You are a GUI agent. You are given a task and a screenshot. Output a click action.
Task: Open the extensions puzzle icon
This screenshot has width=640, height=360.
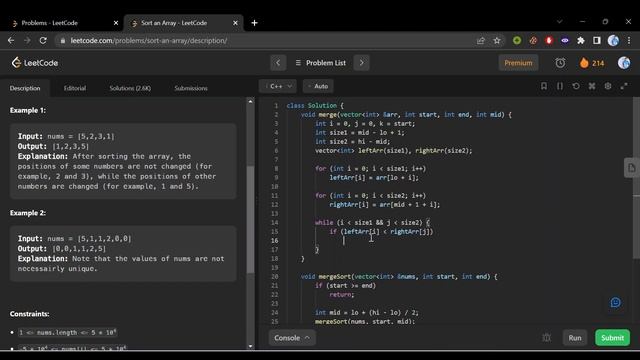pos(581,40)
